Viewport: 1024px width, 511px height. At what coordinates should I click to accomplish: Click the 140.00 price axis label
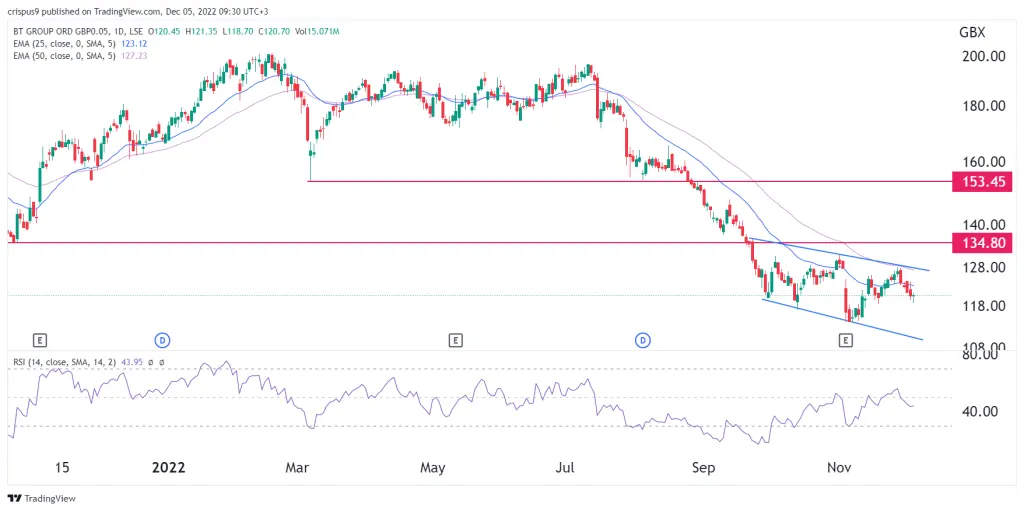982,225
